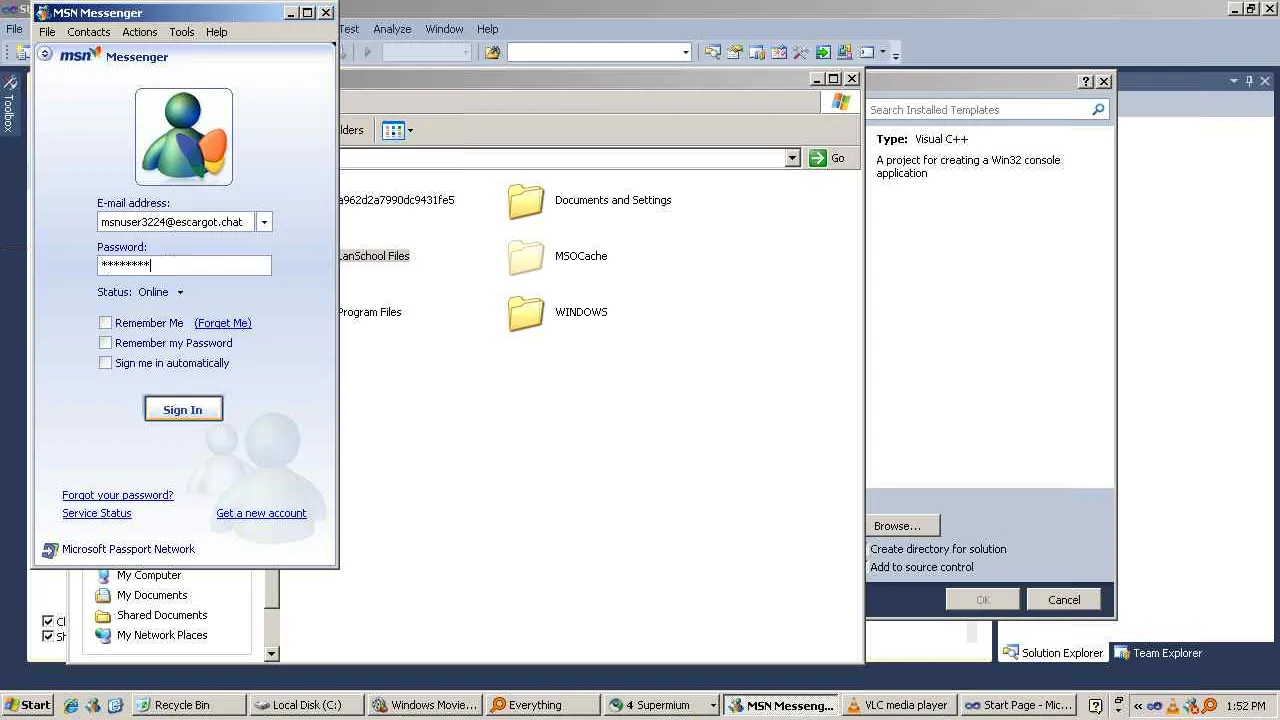
Task: Open MSN Messenger quick launch icon
Action: pyautogui.click(x=93, y=705)
